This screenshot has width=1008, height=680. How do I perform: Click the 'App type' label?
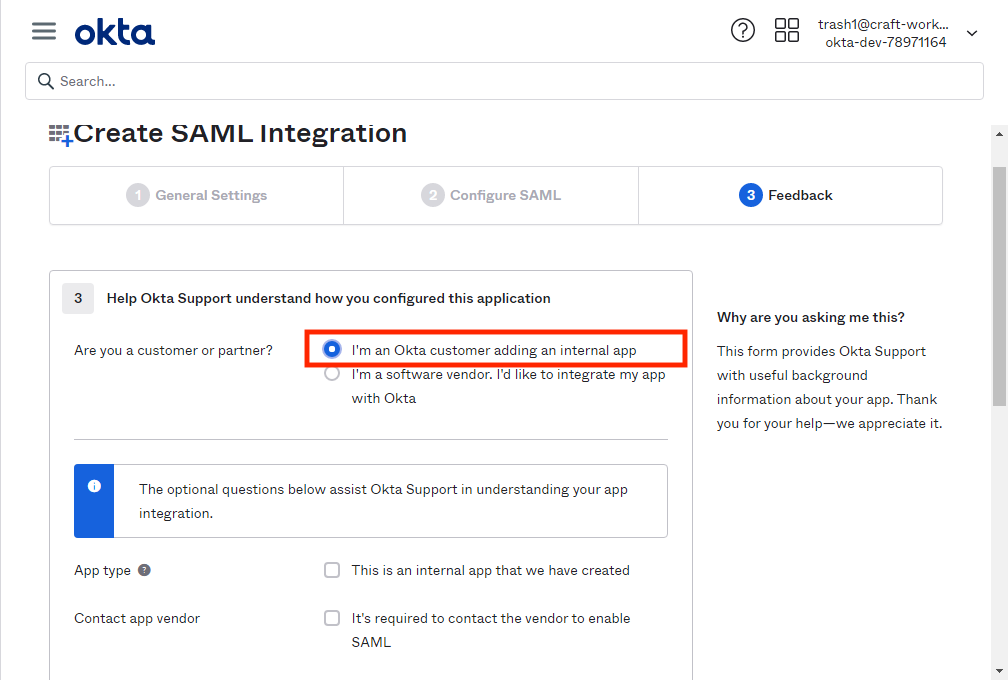pos(102,571)
